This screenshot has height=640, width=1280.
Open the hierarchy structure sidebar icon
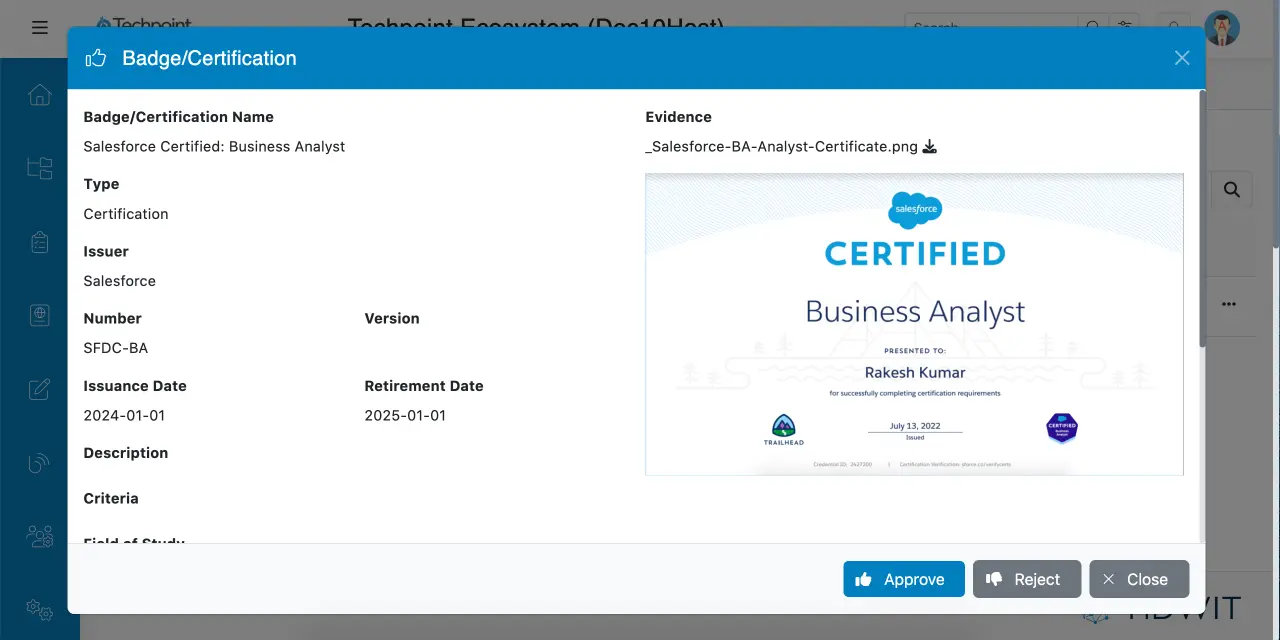tap(40, 168)
